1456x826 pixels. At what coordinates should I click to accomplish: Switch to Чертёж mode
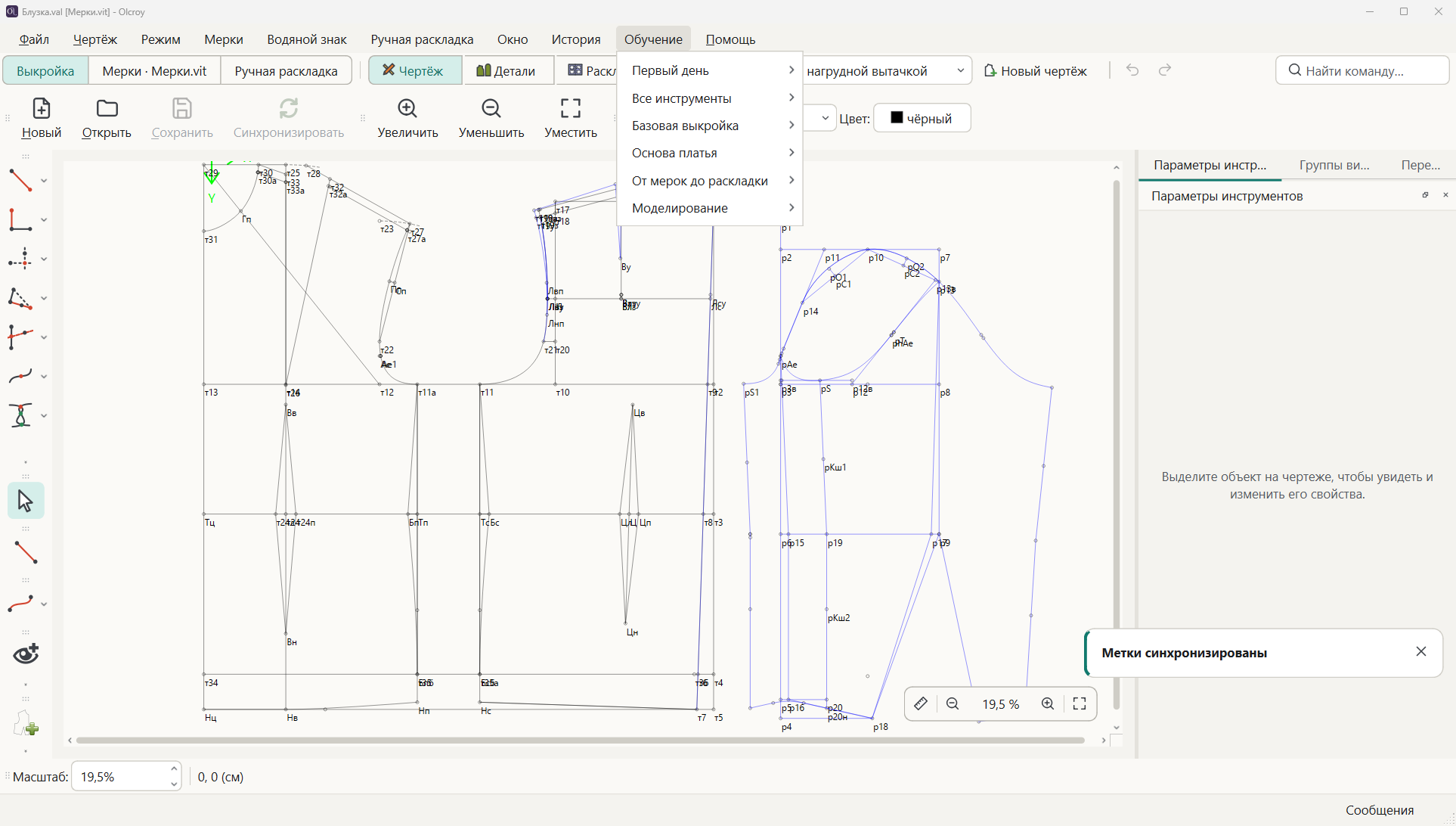point(415,70)
